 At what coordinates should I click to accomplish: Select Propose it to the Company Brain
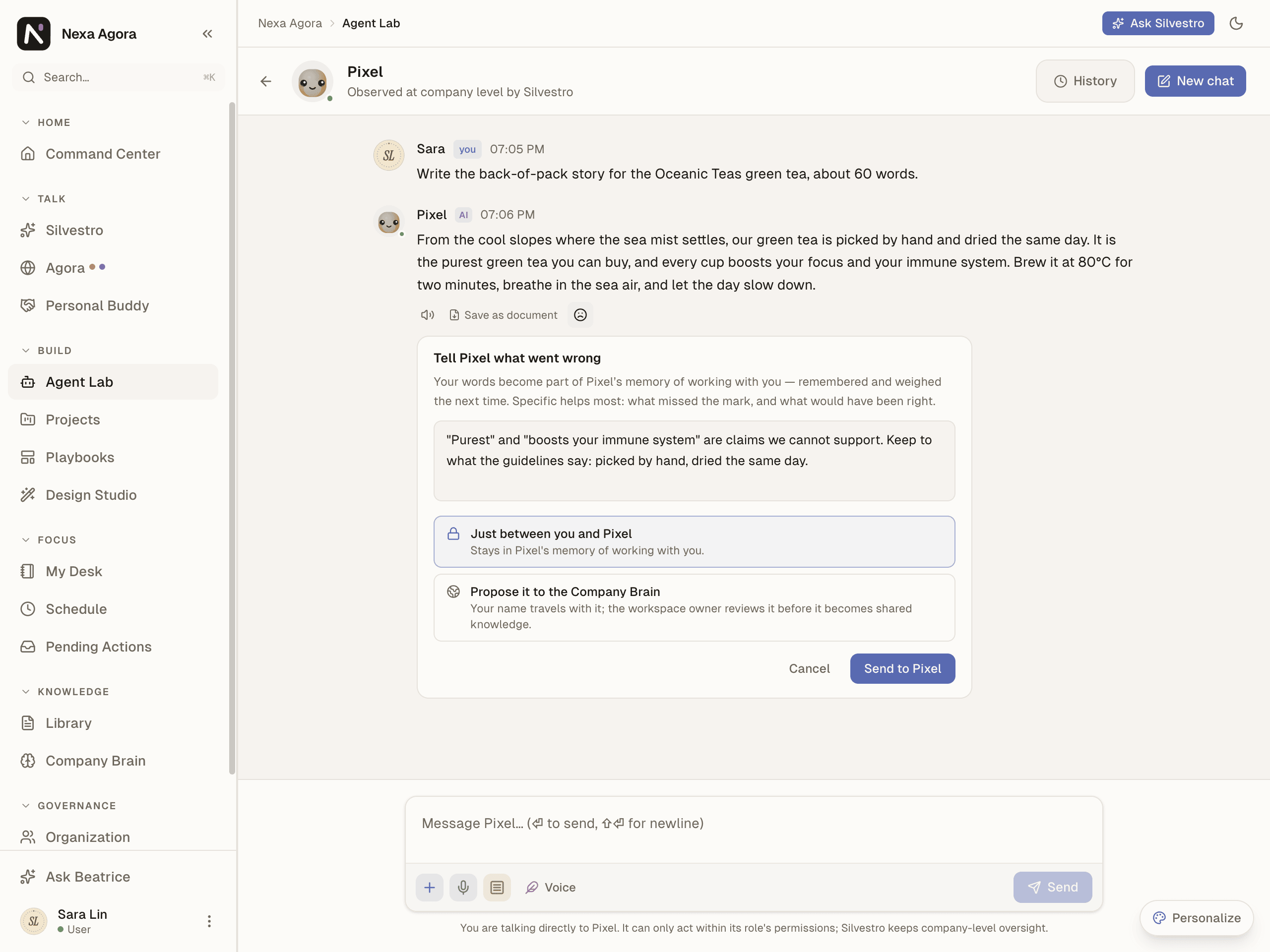pos(694,608)
